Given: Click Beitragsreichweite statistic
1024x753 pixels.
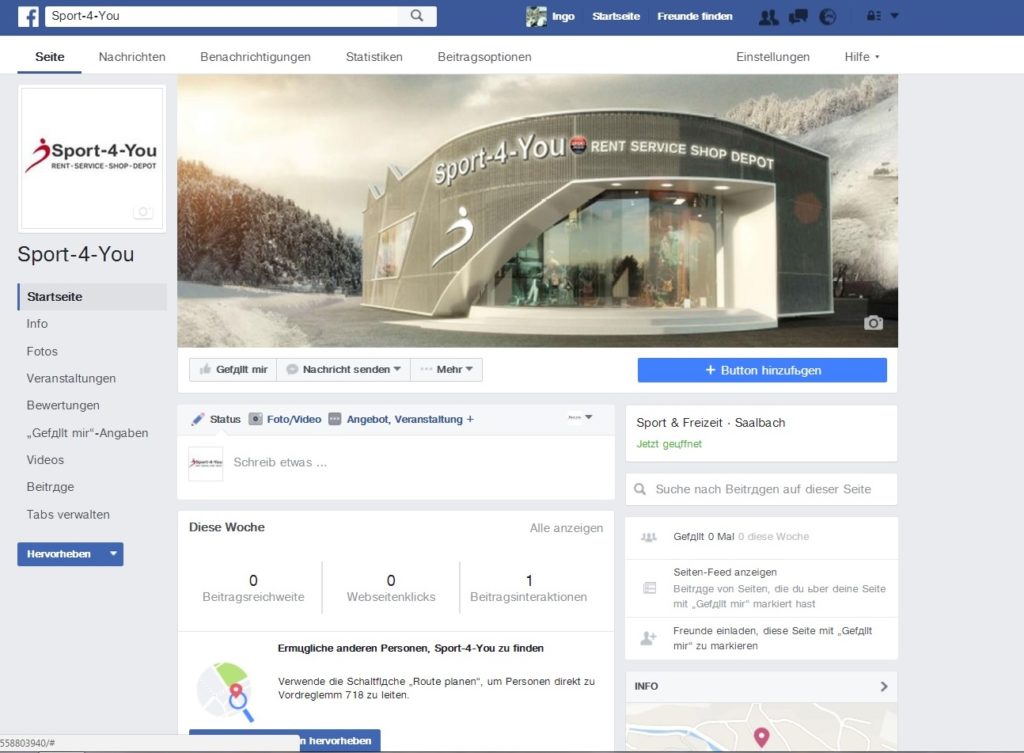Looking at the screenshot, I should pos(253,588).
